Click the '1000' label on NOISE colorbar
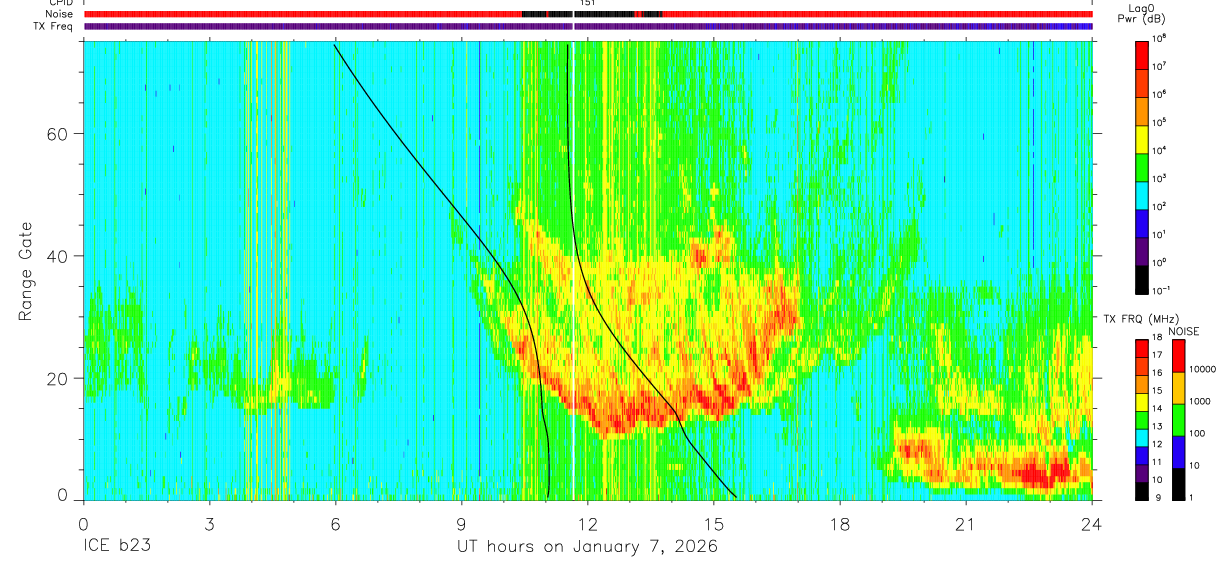Viewport: 1228px width, 567px height. tap(1198, 402)
